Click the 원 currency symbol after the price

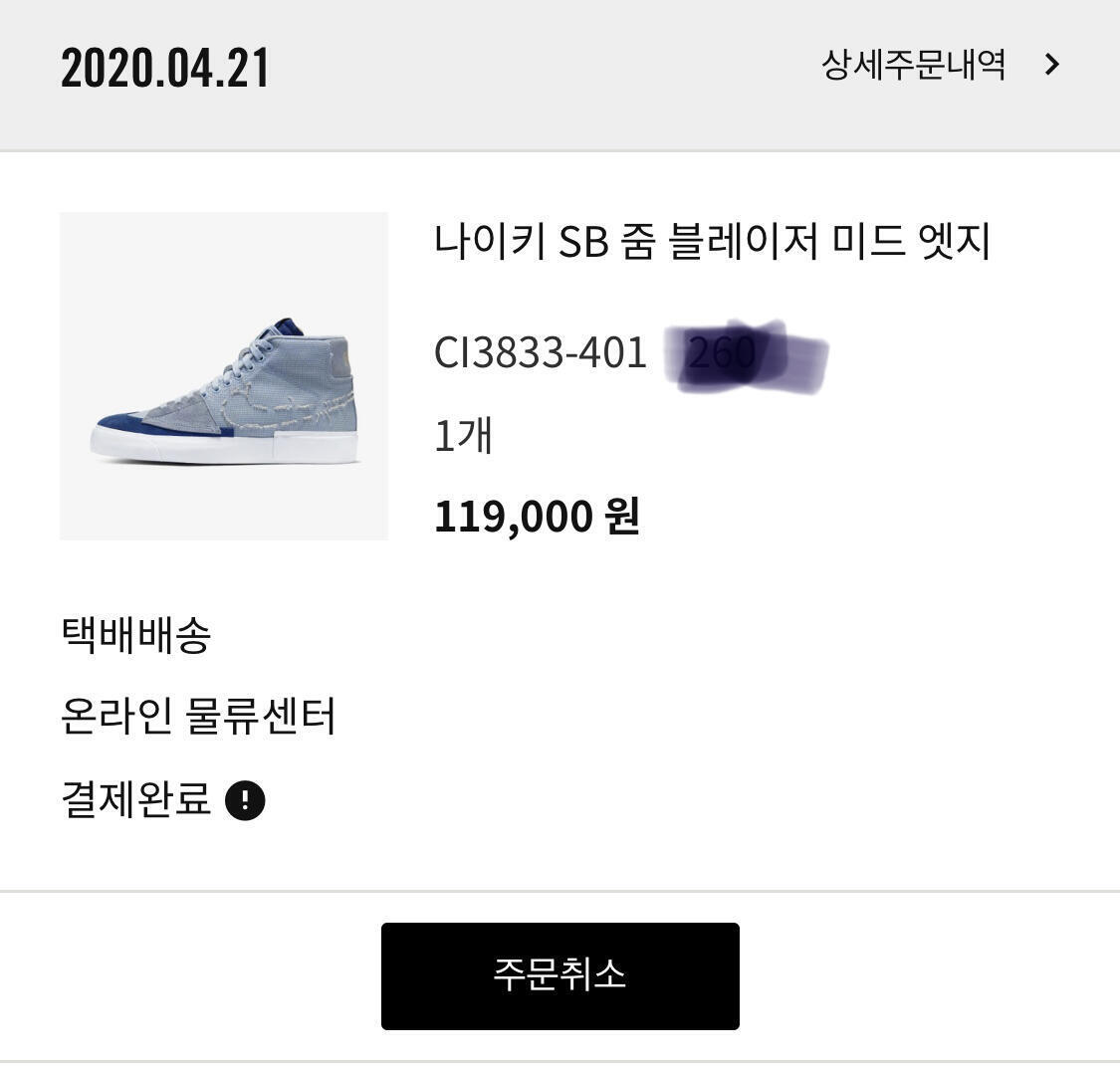621,517
